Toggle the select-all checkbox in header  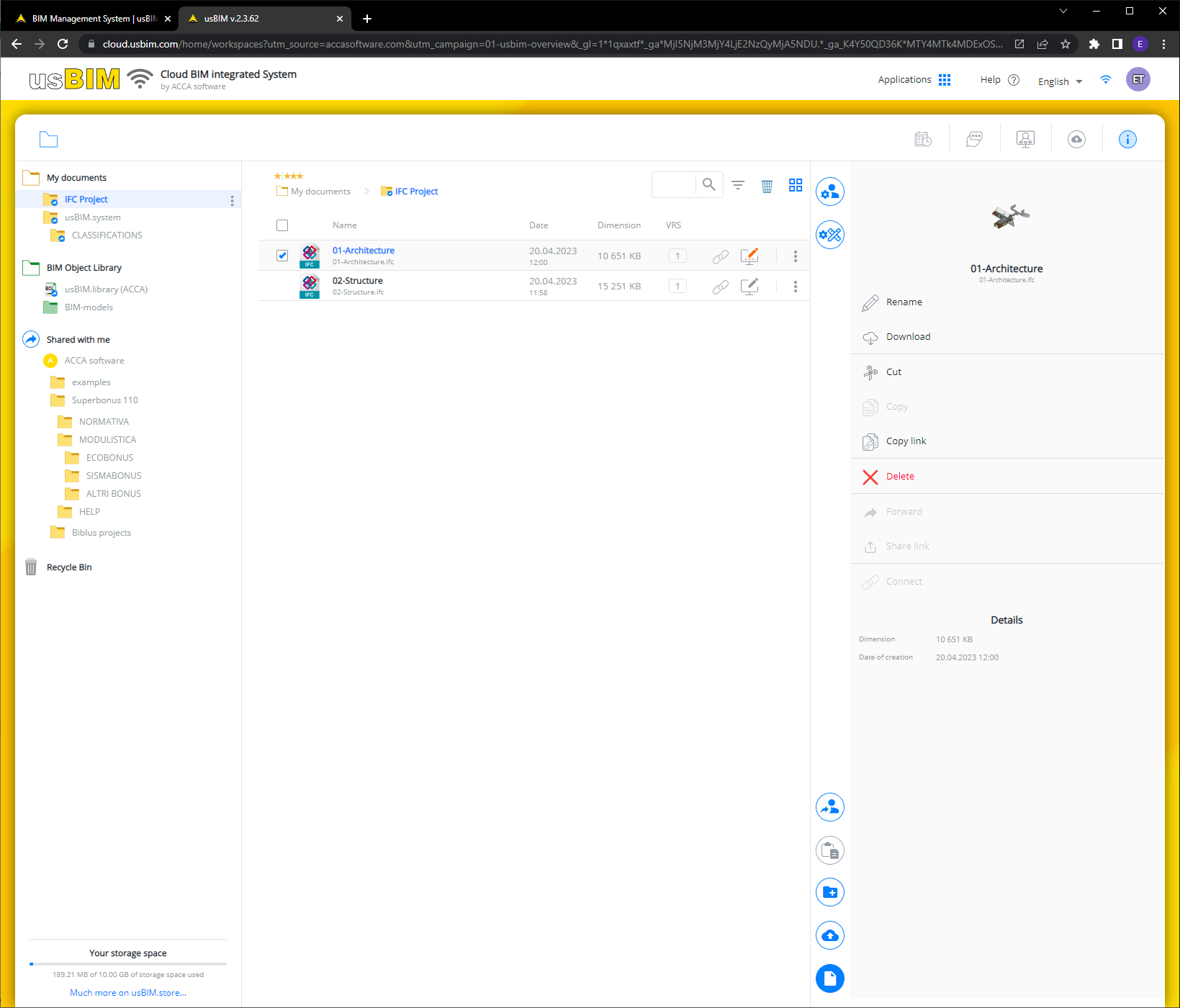[282, 225]
